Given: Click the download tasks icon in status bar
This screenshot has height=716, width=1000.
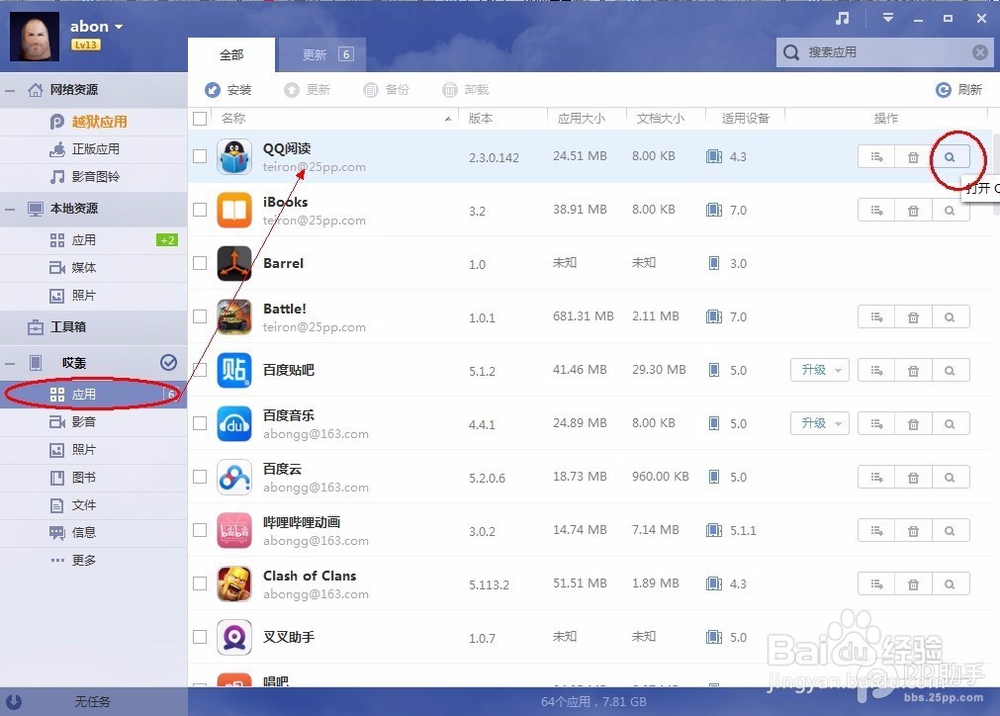Looking at the screenshot, I should 14,701.
